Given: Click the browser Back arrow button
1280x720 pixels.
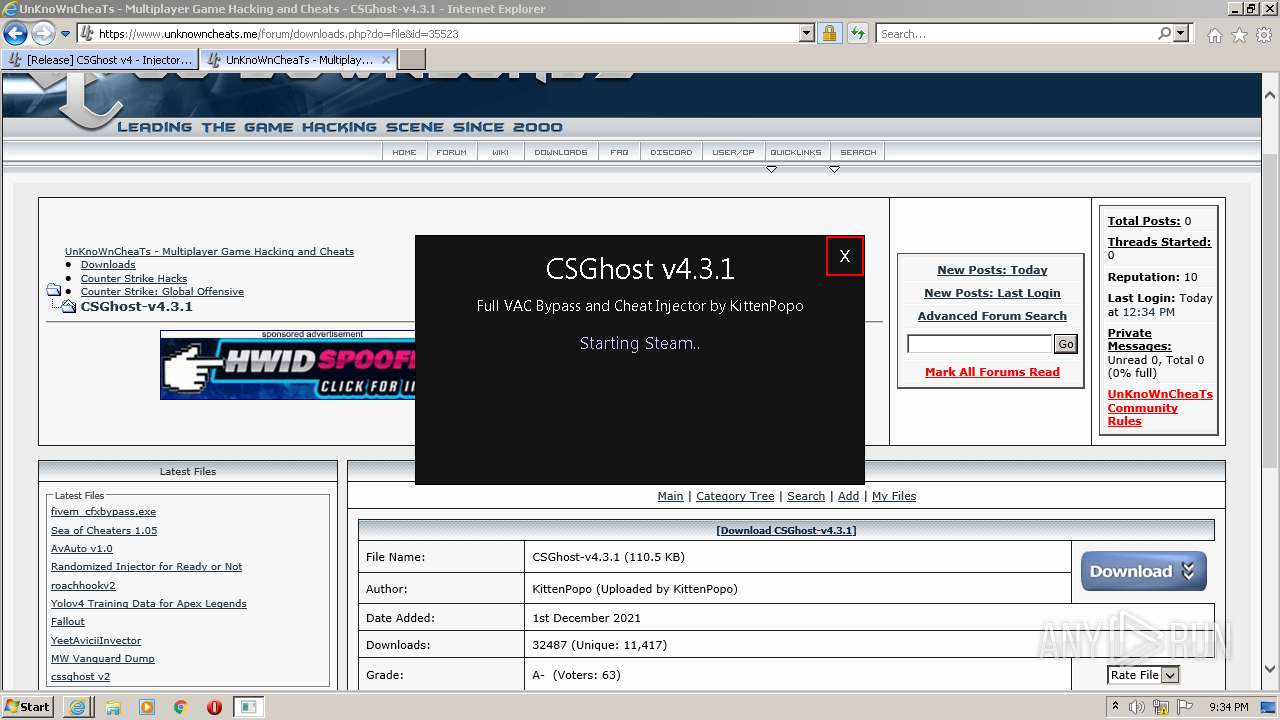Looking at the screenshot, I should [16, 34].
